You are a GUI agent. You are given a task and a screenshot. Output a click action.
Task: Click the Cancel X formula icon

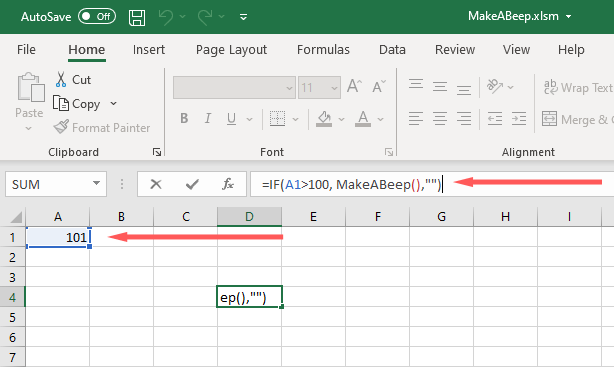pos(155,184)
